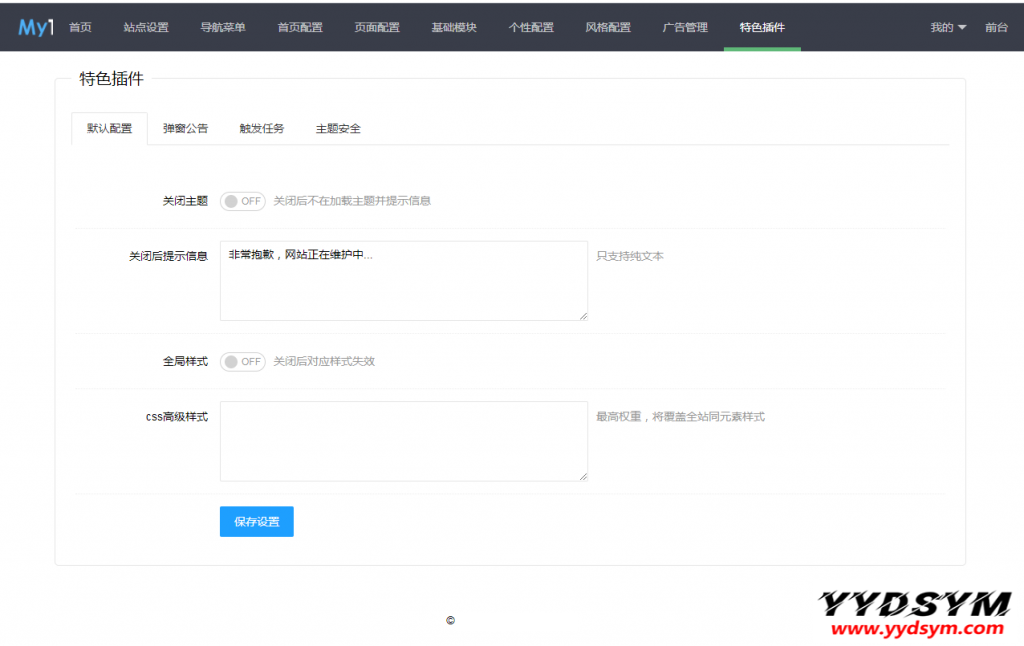The image size is (1024, 646).
Task: Open the 首页 menu item
Action: click(x=80, y=28)
